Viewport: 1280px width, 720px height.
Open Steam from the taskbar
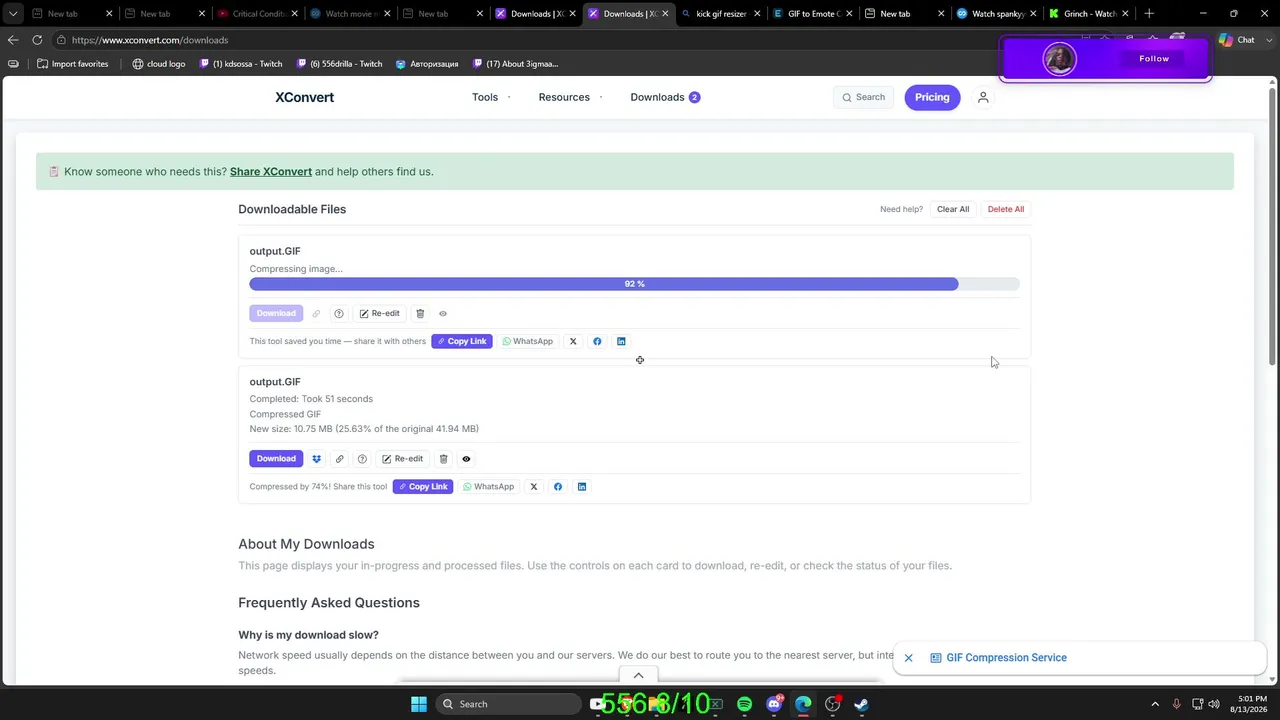click(861, 704)
